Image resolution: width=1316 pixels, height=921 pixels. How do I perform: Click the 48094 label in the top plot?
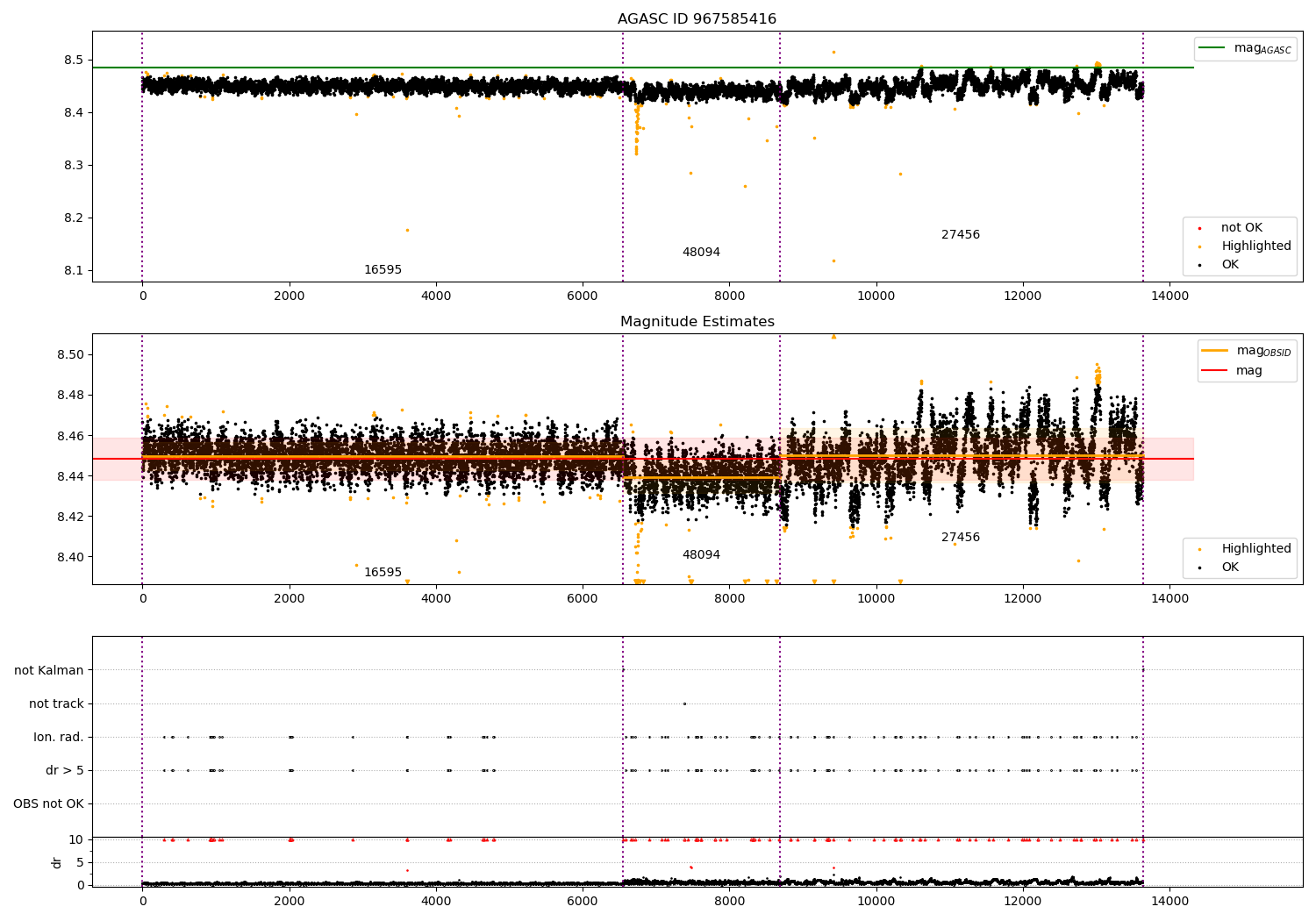pyautogui.click(x=701, y=253)
